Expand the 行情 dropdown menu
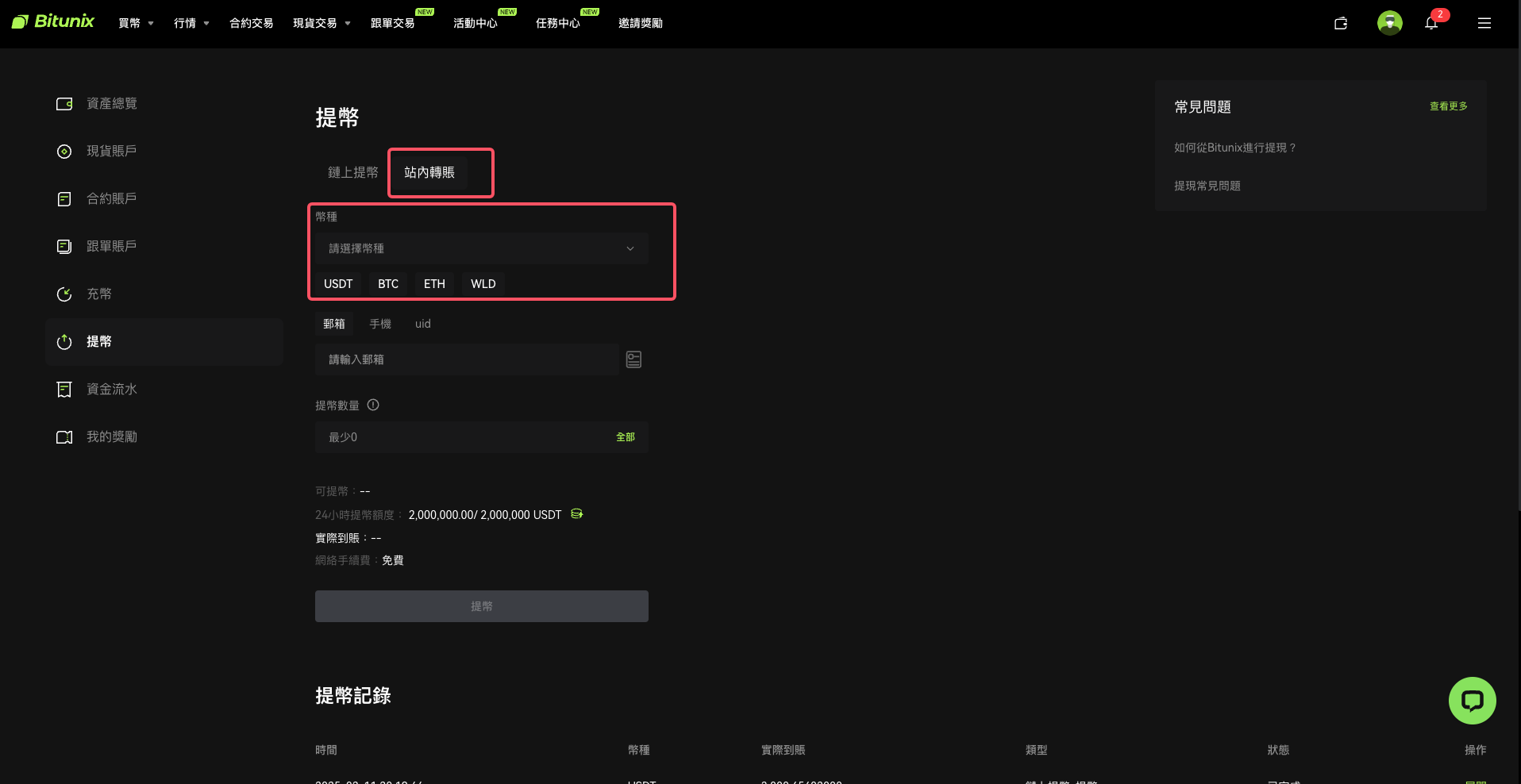The width and height of the screenshot is (1521, 784). pyautogui.click(x=191, y=23)
